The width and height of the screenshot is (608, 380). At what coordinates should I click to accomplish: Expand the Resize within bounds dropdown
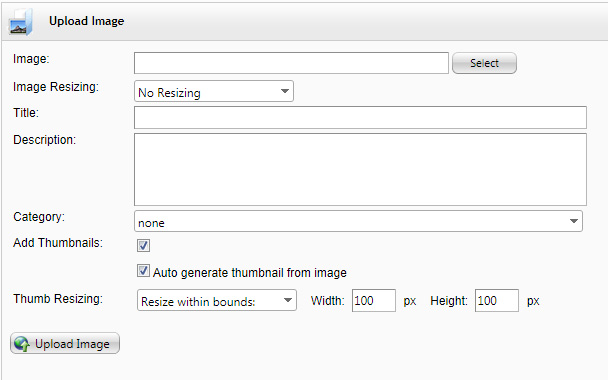click(x=217, y=301)
